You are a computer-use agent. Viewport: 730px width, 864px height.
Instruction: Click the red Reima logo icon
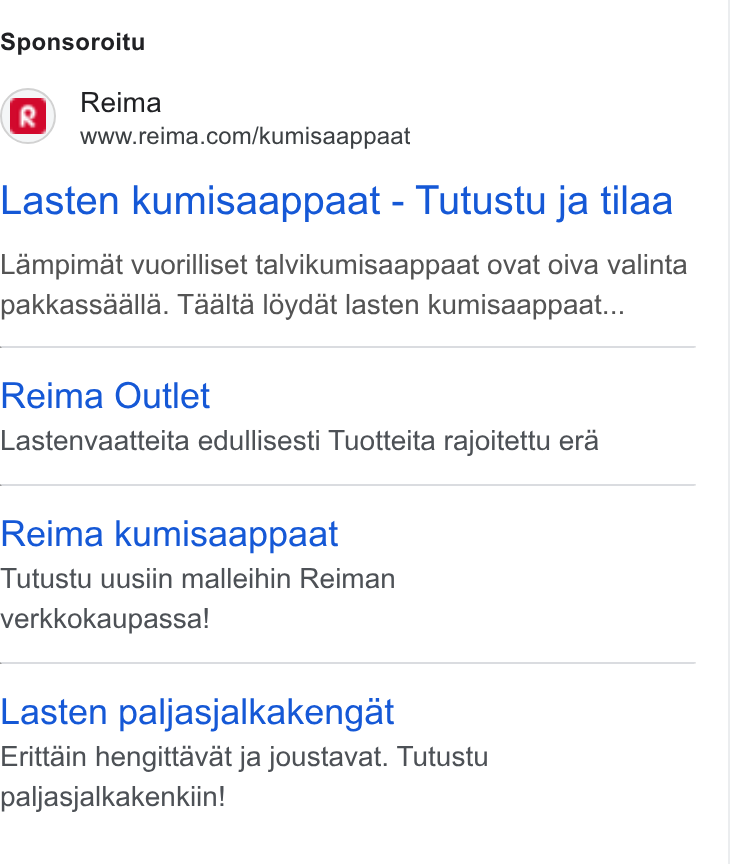click(x=28, y=116)
